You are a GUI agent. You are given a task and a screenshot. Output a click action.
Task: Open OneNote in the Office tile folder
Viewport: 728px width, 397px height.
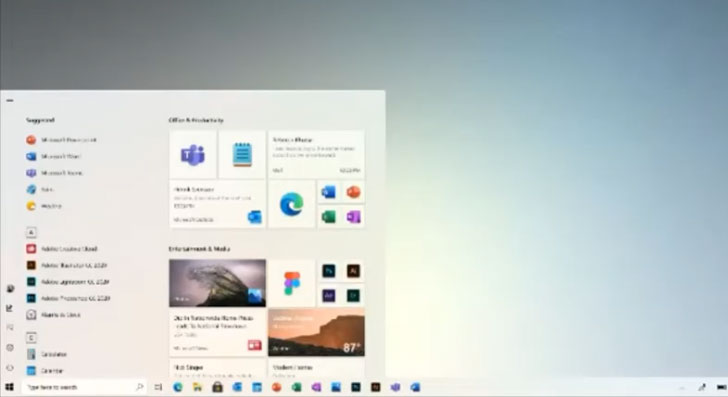tap(353, 217)
